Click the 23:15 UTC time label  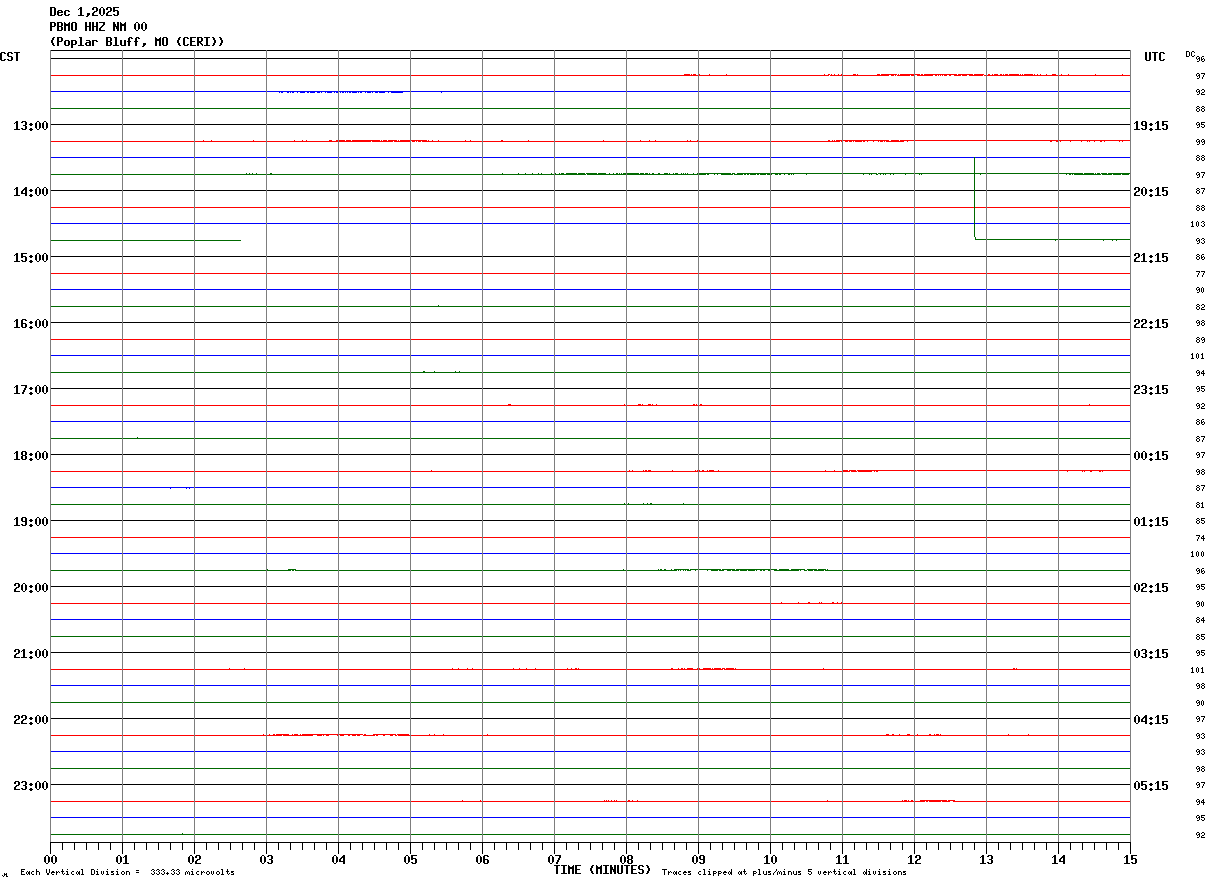coord(1151,389)
